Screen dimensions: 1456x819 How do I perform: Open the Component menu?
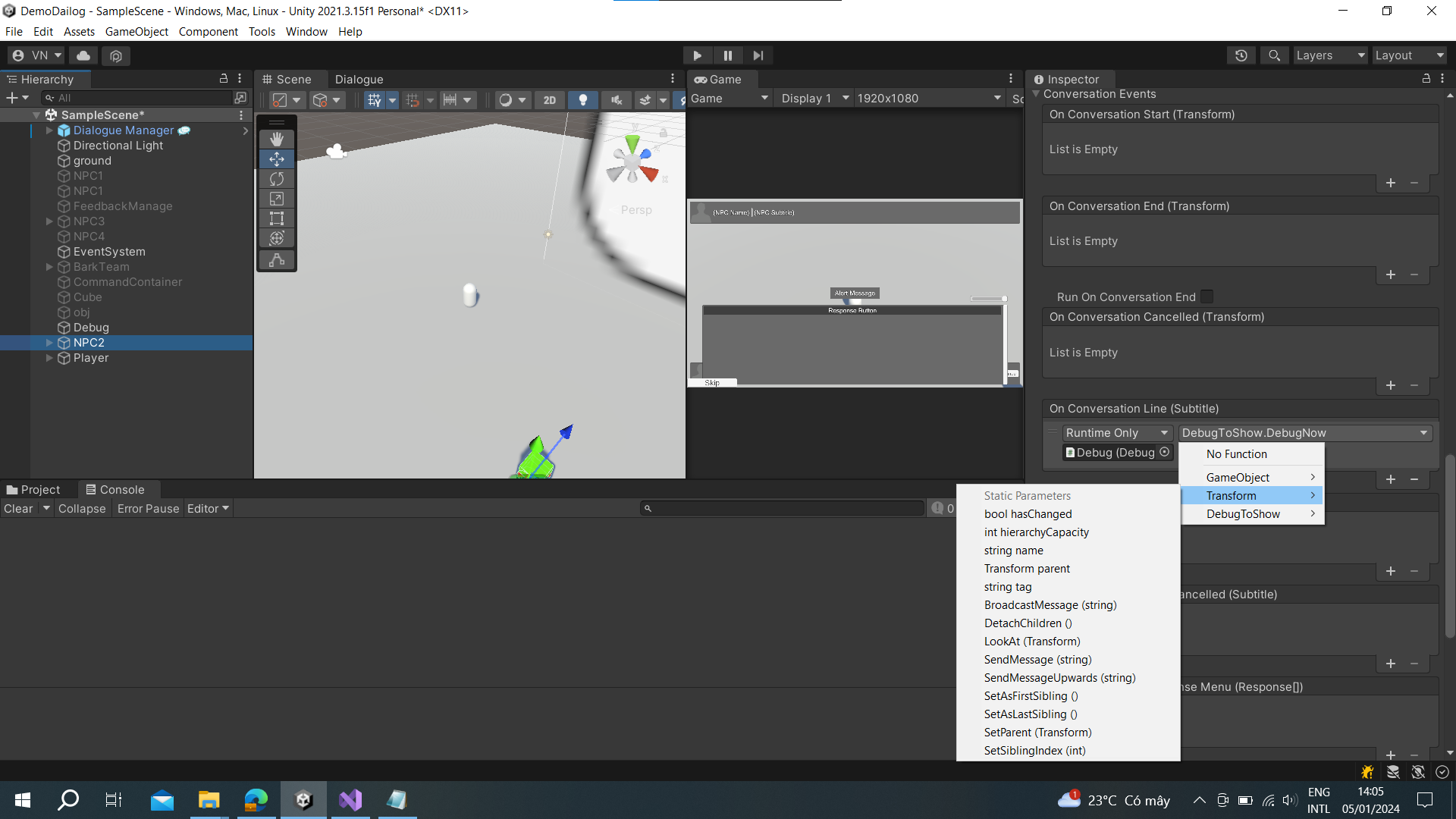point(208,32)
